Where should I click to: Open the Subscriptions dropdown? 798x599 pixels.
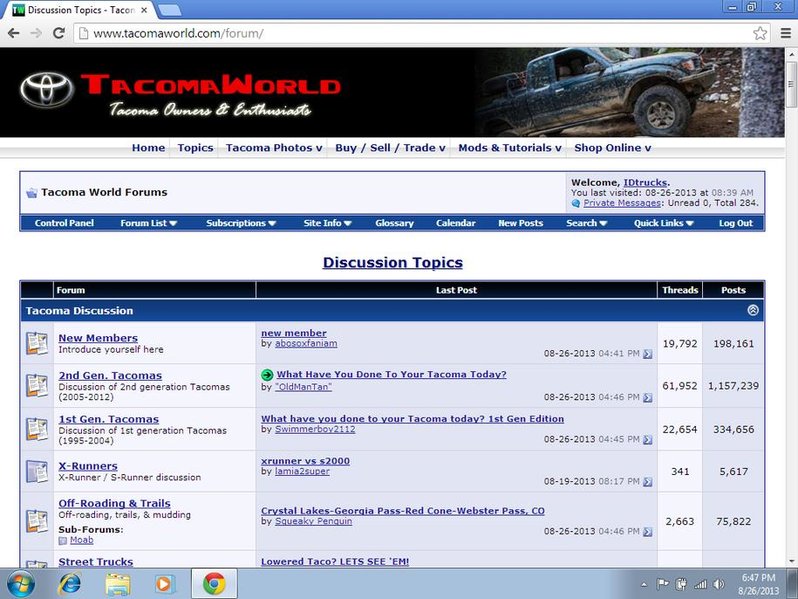[241, 223]
